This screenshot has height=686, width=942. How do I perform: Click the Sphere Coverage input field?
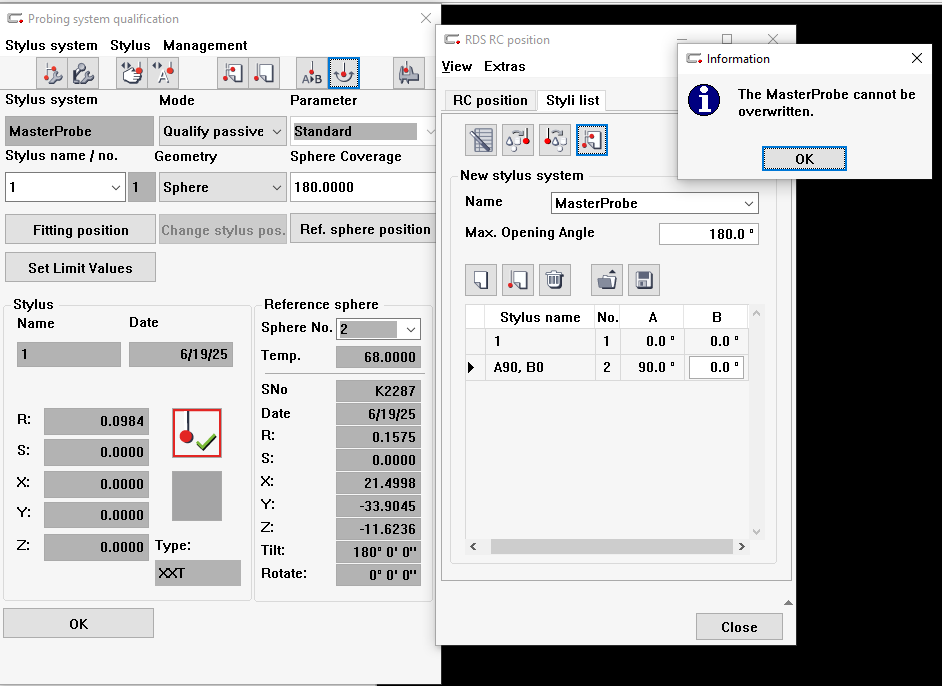click(x=363, y=187)
